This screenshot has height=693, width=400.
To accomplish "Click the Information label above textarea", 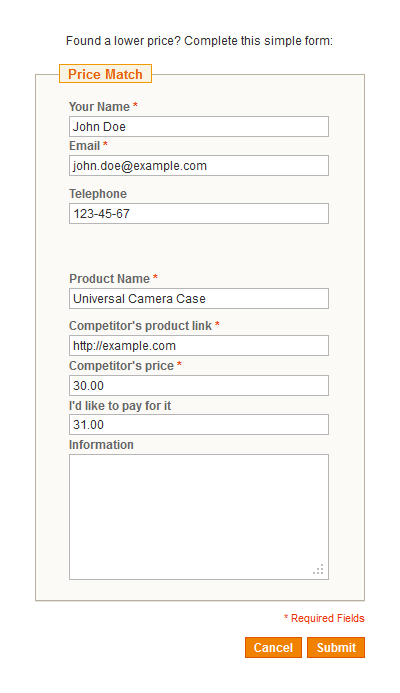I will pos(101,445).
